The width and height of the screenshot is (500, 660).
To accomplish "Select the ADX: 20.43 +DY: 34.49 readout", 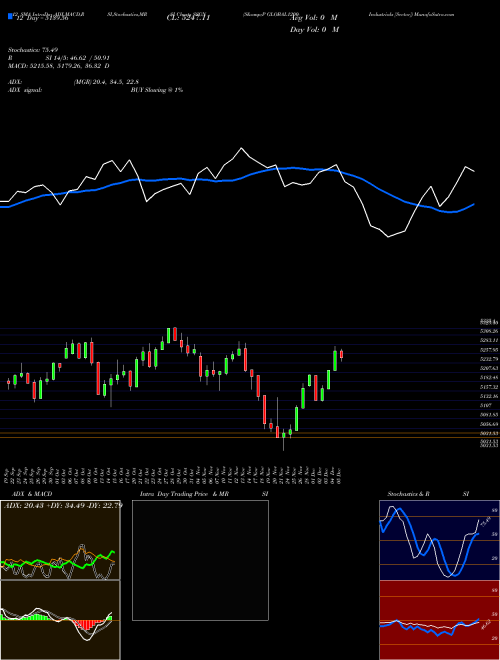I will coord(62,505).
